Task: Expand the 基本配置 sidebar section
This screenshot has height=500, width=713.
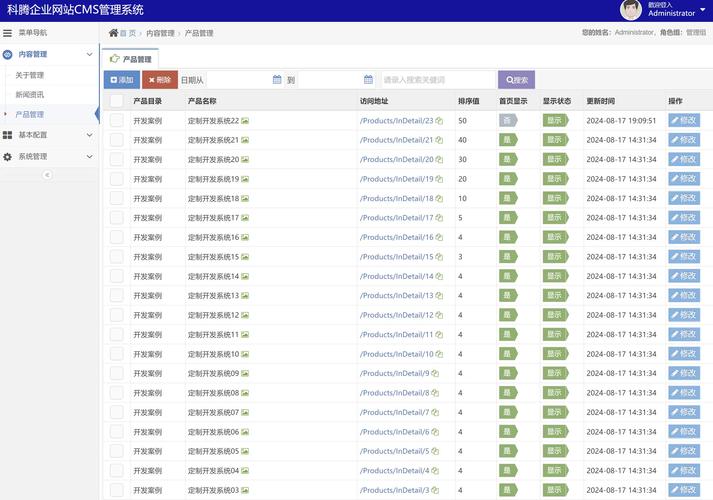Action: click(x=48, y=135)
